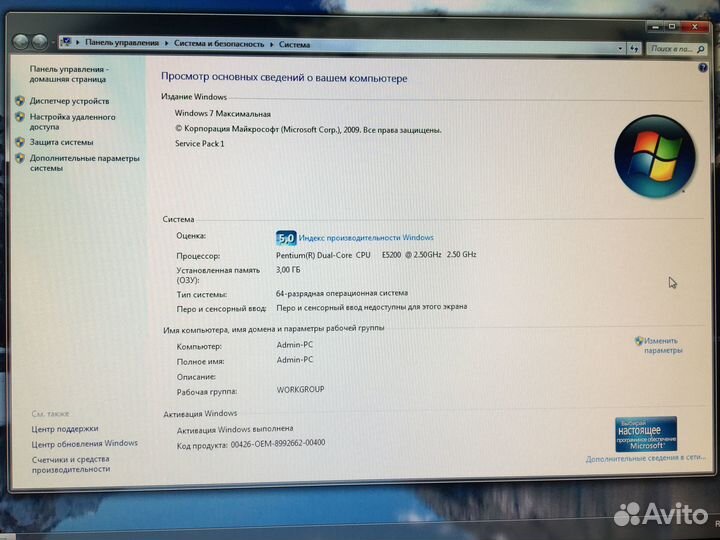Screen dimensions: 720x540
Task: Open Счетчики и средства производительности link
Action: click(70, 464)
